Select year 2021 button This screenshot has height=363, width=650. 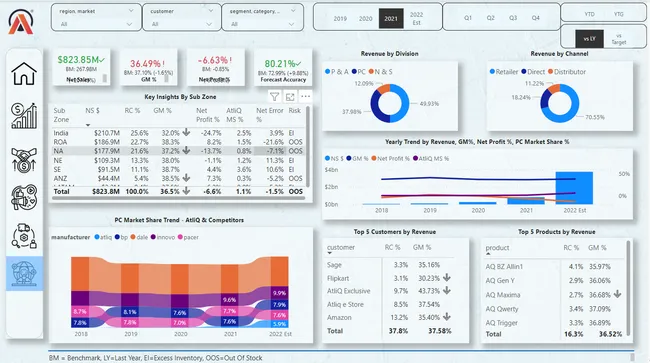[x=391, y=19]
